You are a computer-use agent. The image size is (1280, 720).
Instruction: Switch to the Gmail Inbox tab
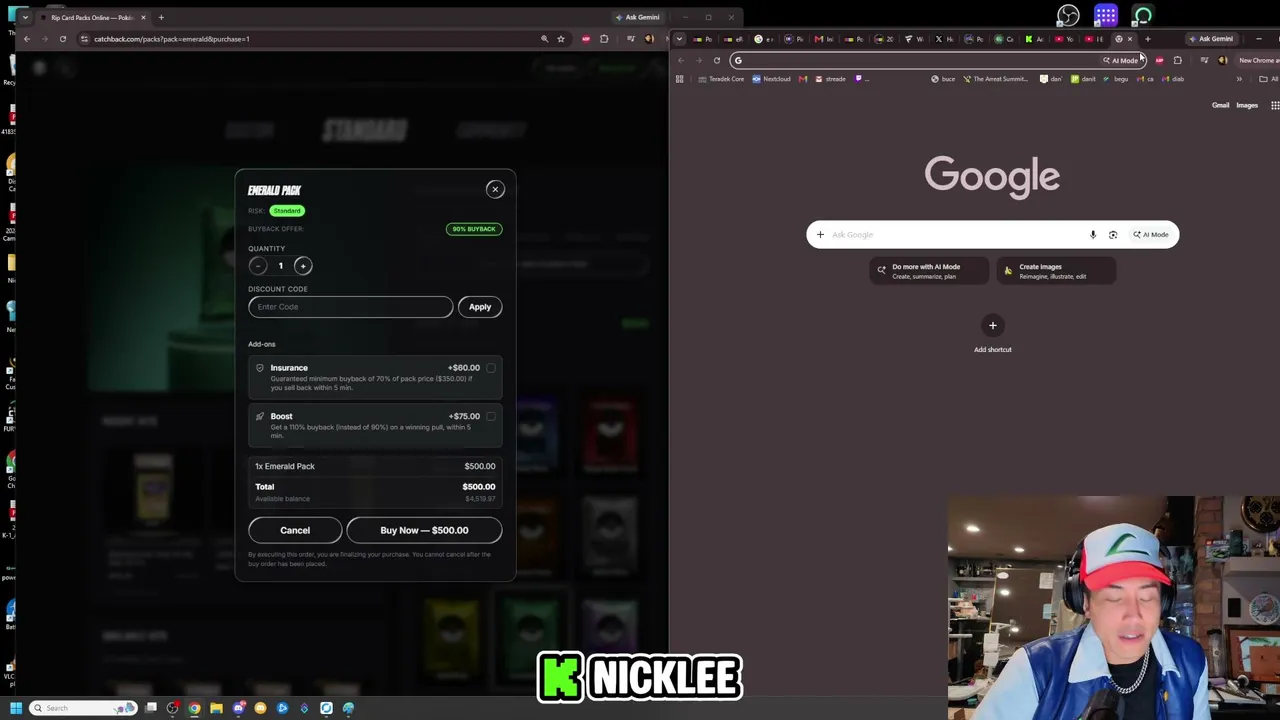tap(822, 39)
